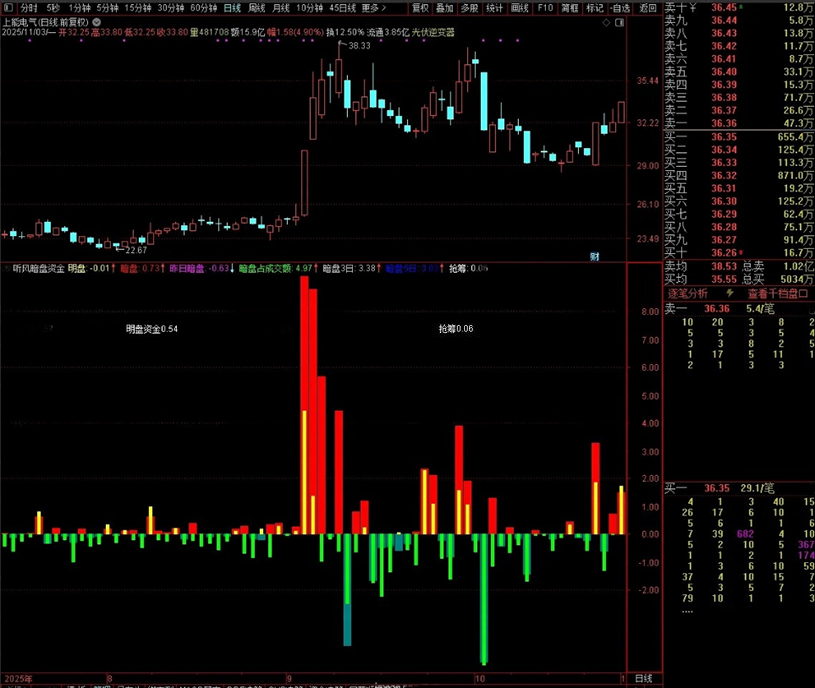Switch to 分时 intraday chart
Image resolution: width=815 pixels, height=688 pixels.
(x=29, y=8)
